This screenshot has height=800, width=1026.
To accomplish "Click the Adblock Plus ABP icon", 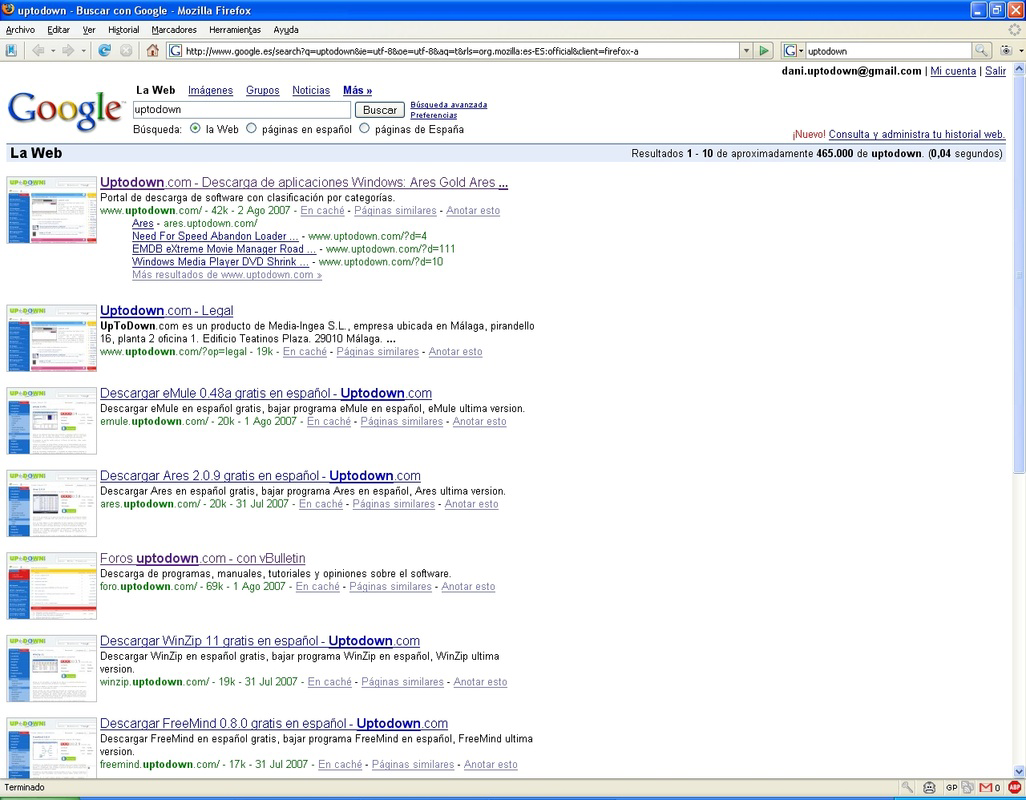I will pyautogui.click(x=1015, y=788).
